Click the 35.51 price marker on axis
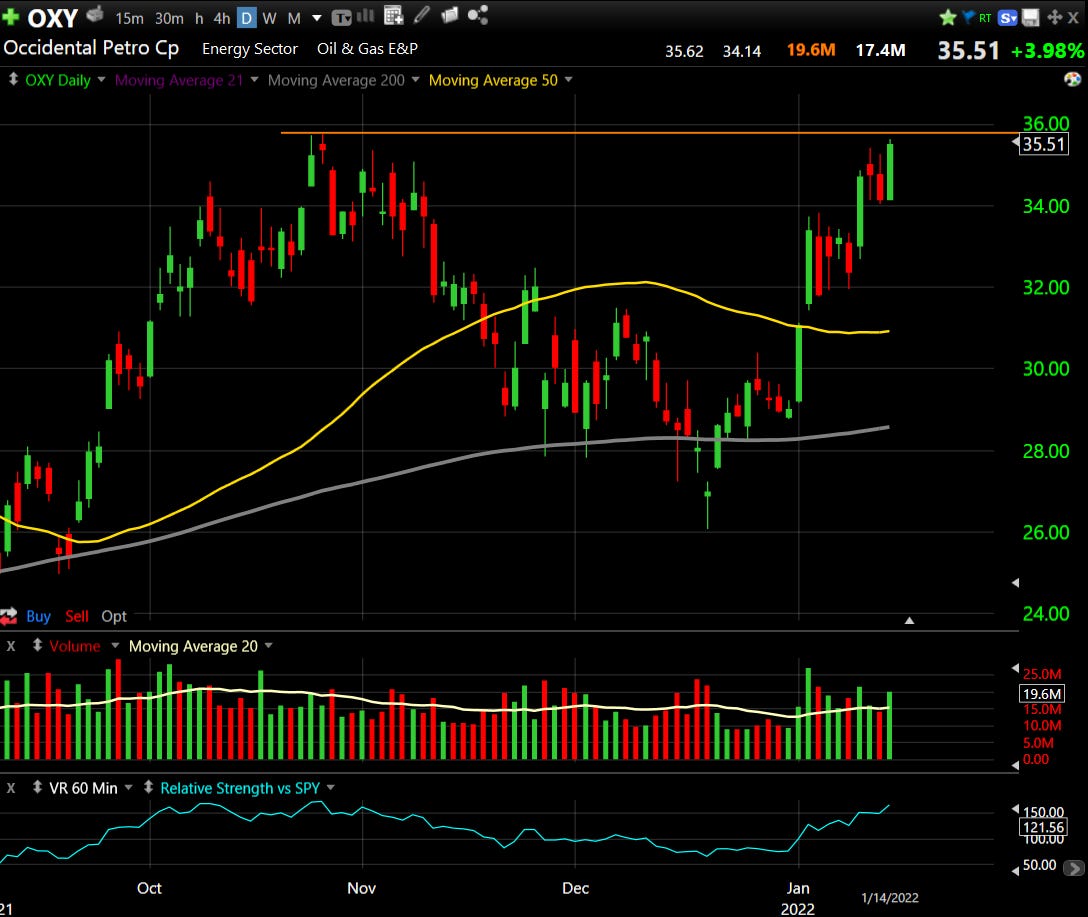1088x917 pixels. point(1044,144)
